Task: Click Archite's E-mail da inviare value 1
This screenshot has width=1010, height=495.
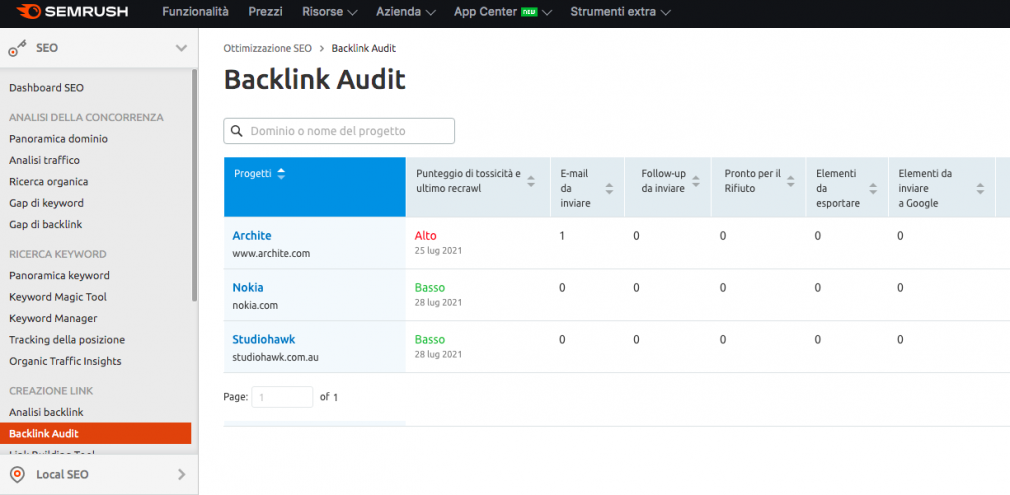Action: (x=562, y=236)
